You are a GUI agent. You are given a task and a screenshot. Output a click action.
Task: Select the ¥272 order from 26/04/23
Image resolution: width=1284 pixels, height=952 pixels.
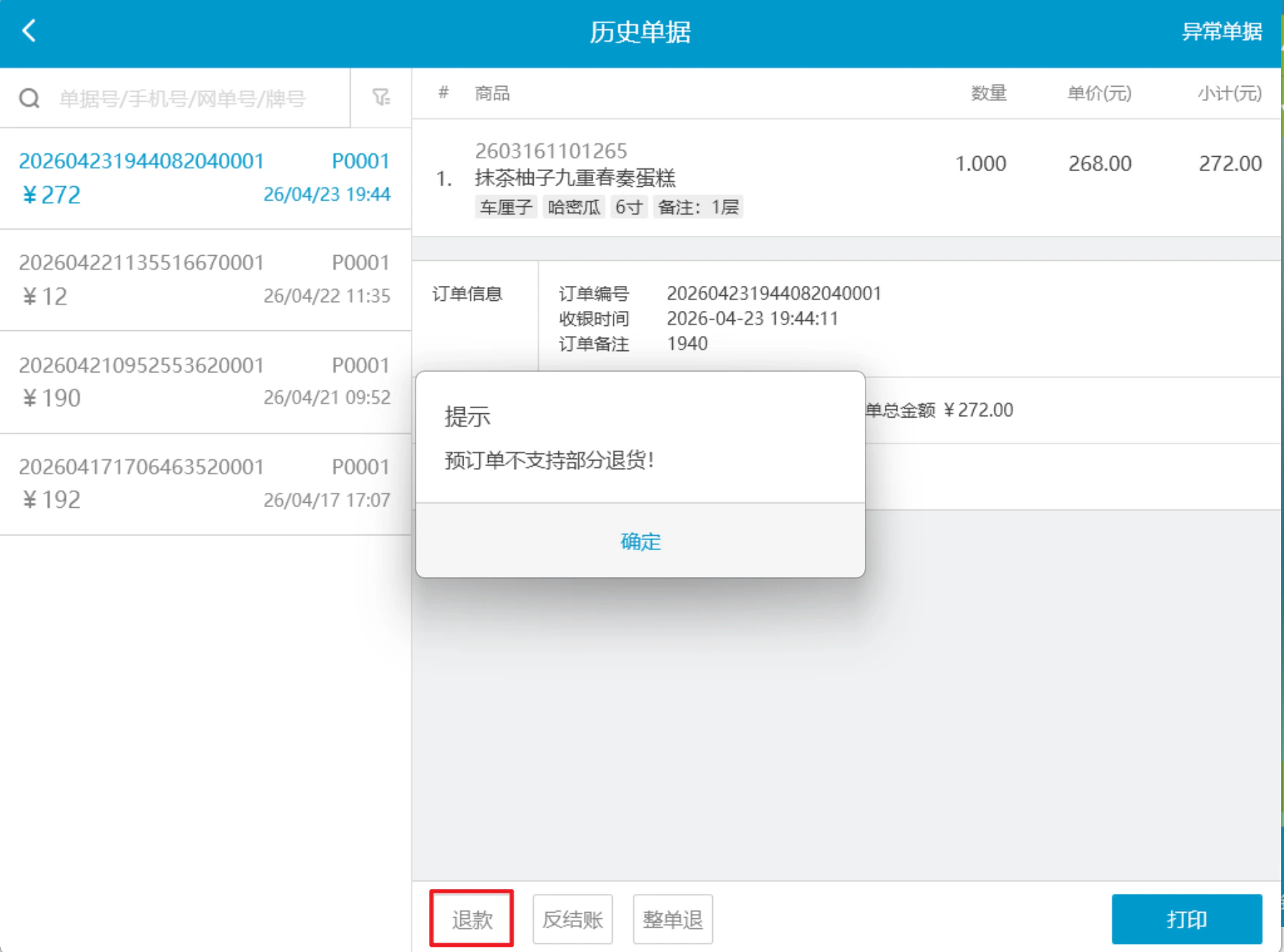(205, 178)
